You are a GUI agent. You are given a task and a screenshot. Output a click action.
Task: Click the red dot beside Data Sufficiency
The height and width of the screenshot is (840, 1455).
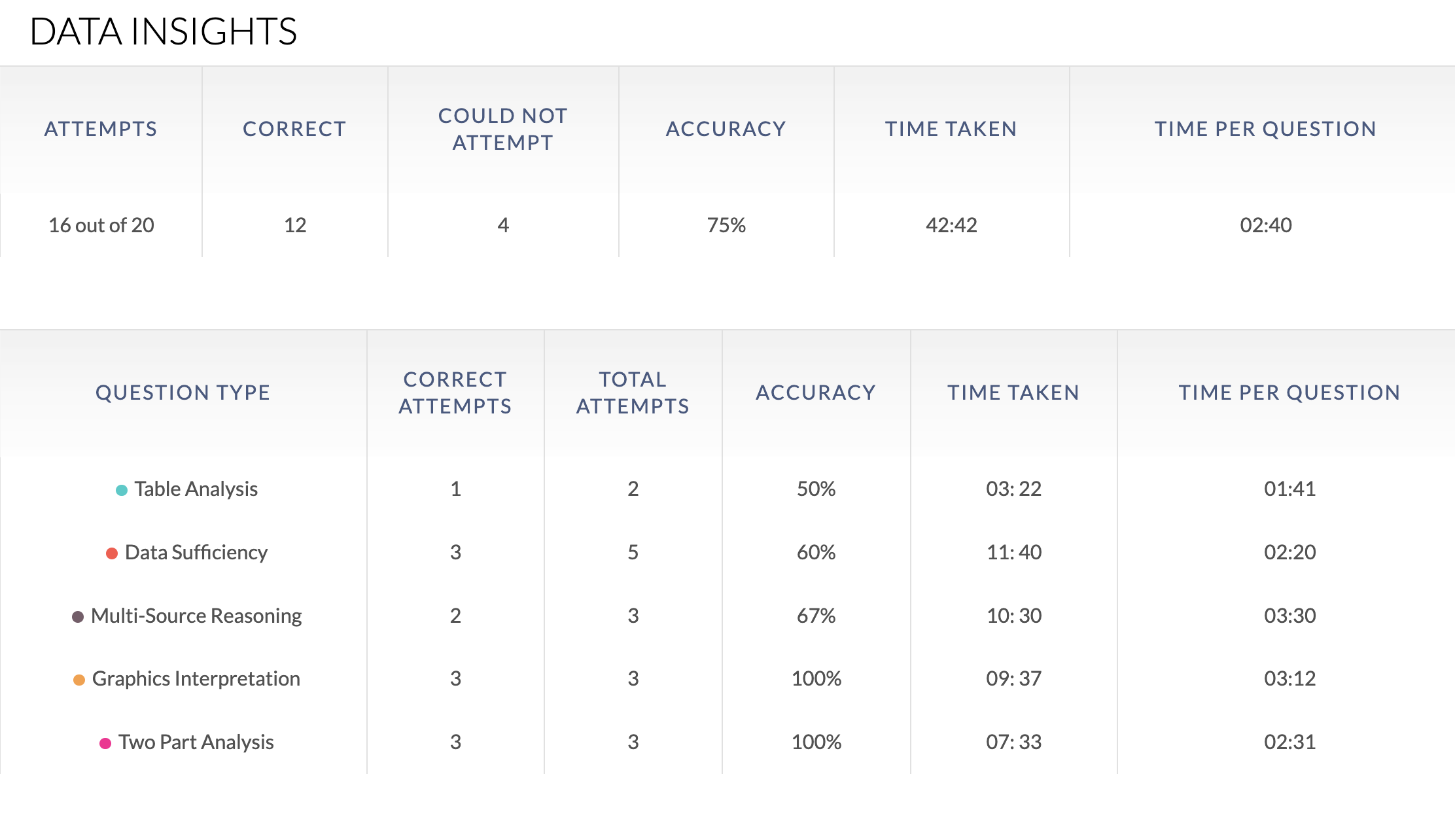112,553
